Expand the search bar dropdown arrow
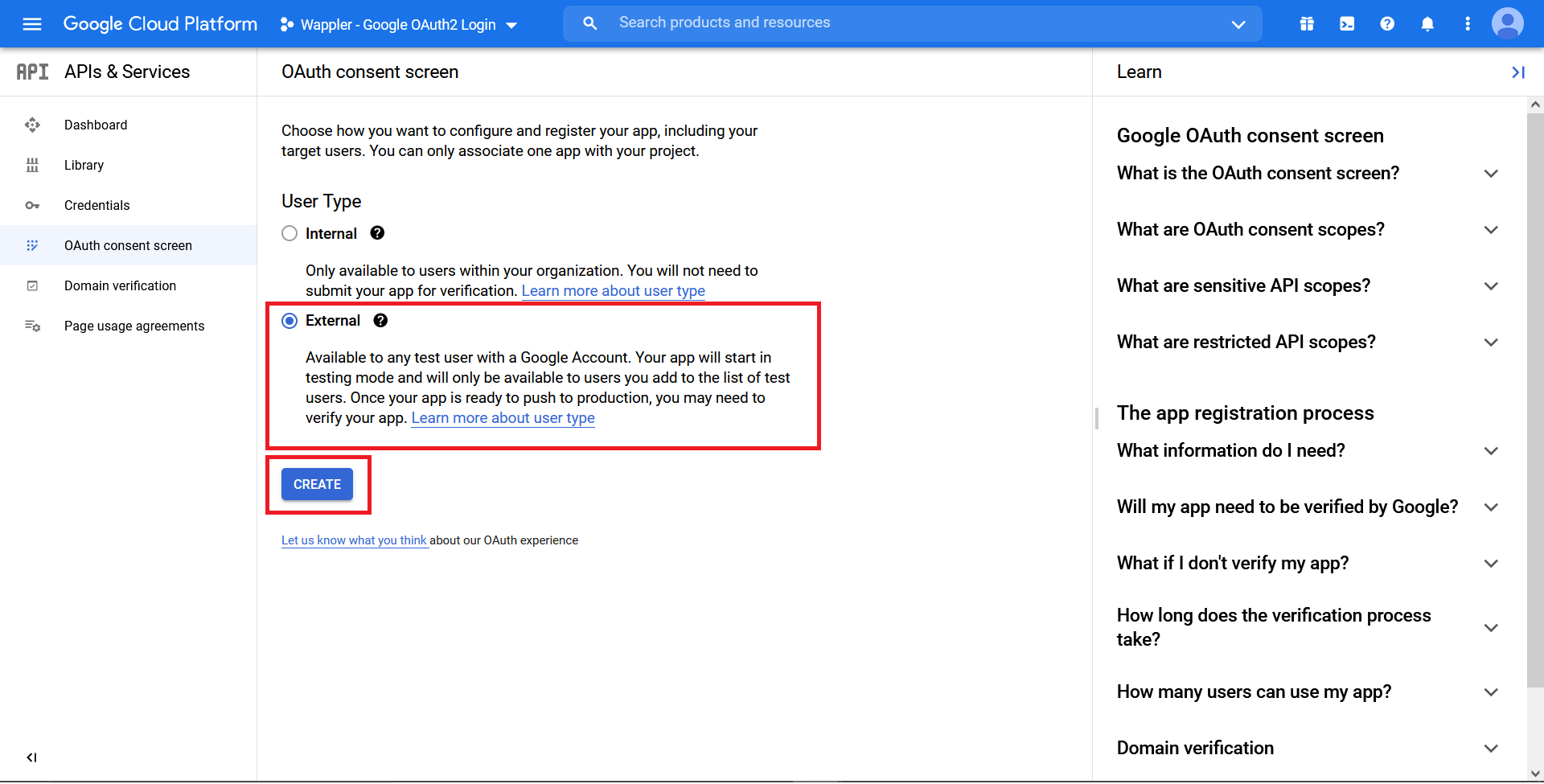Image resolution: width=1544 pixels, height=784 pixels. pyautogui.click(x=1238, y=24)
